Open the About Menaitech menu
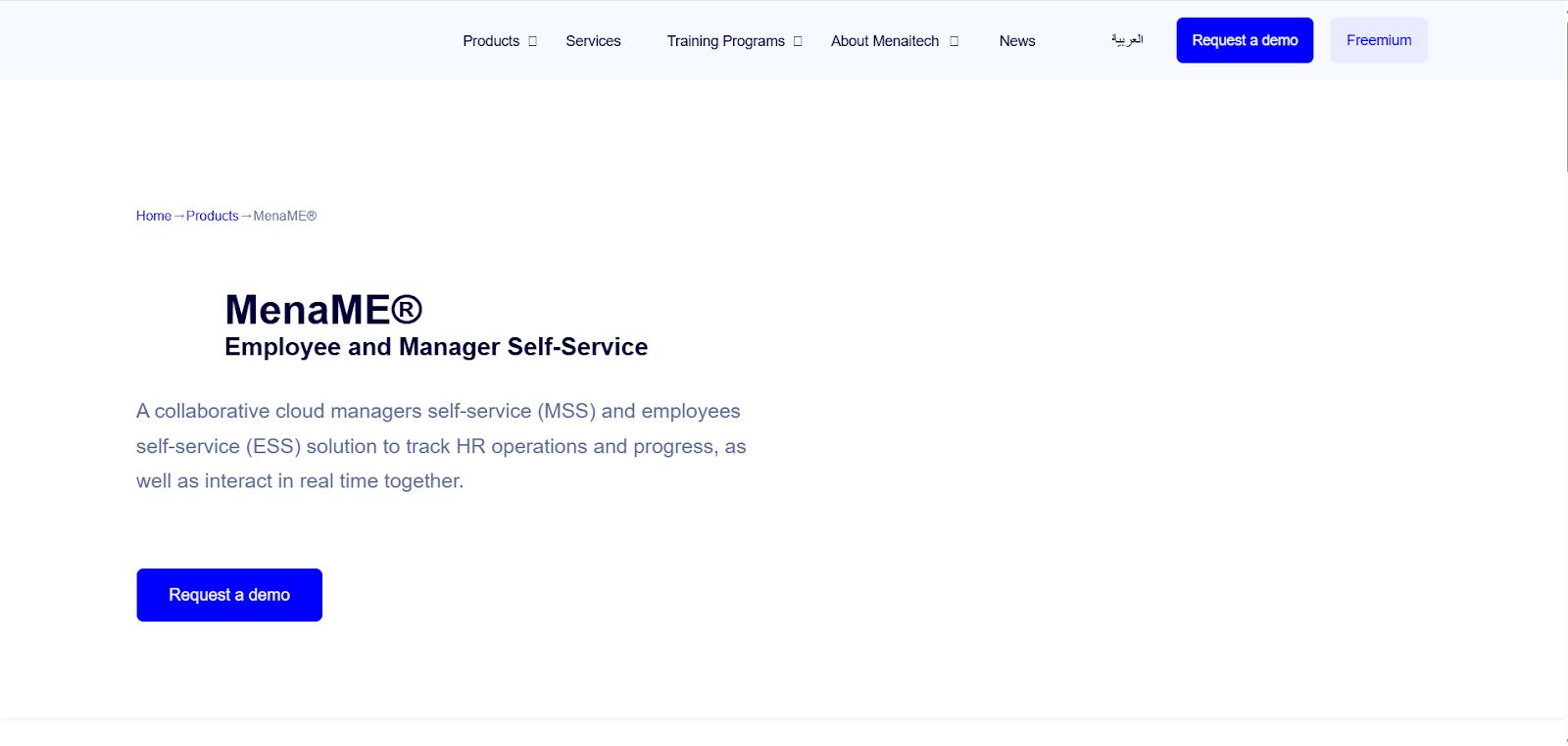 [885, 41]
